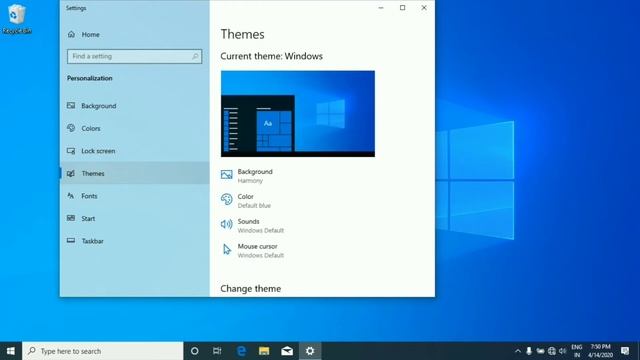This screenshot has height=360, width=640.
Task: Show hidden system tray icons
Action: pos(518,351)
